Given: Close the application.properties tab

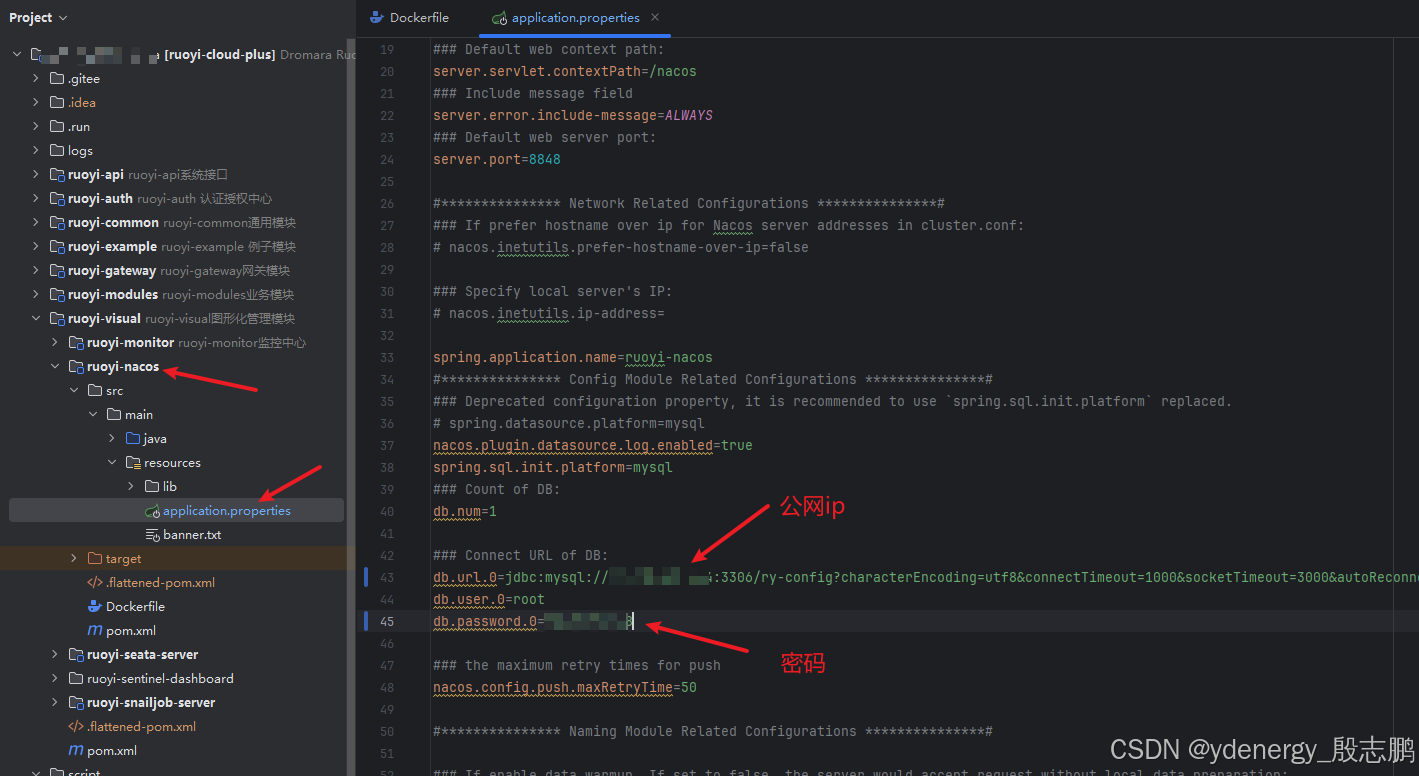Looking at the screenshot, I should pyautogui.click(x=655, y=18).
